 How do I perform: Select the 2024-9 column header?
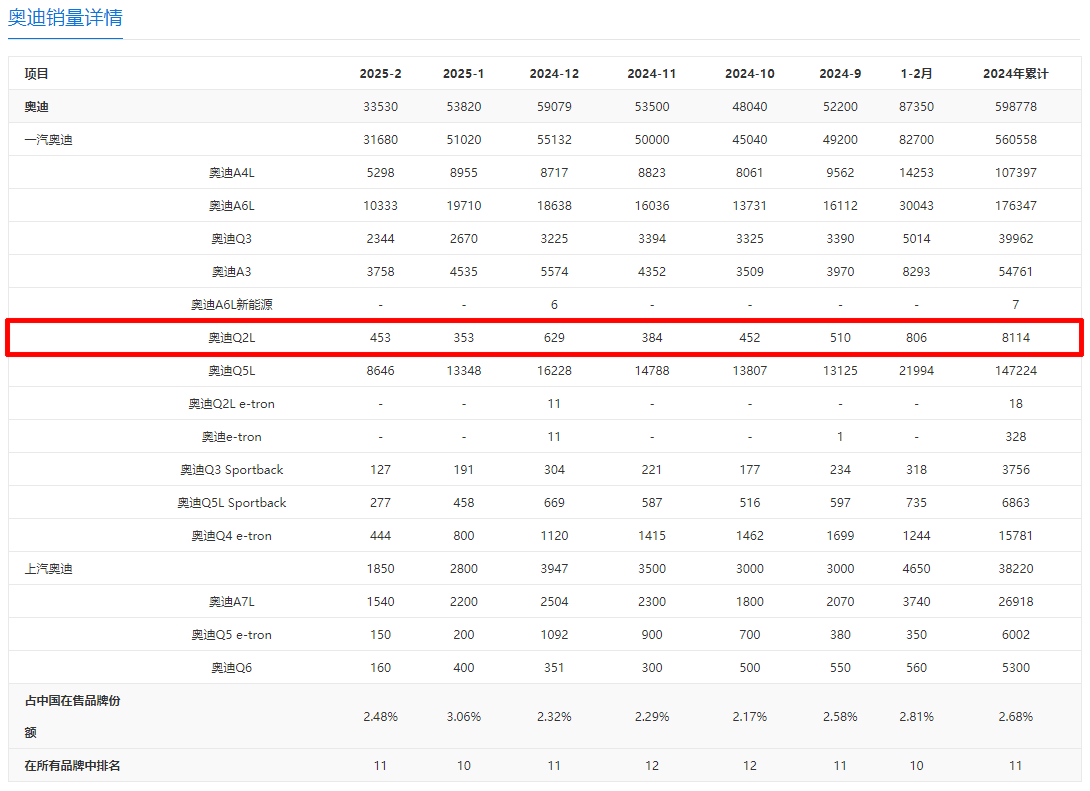pos(840,74)
